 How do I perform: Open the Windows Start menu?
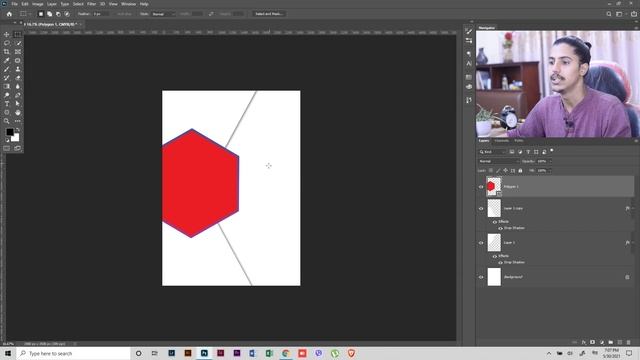pyautogui.click(x=8, y=353)
